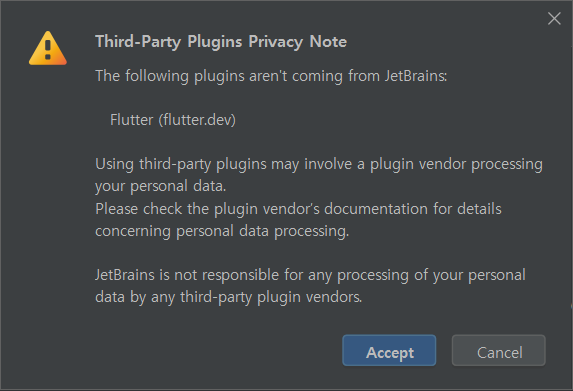Close the dialog with the X icon
The image size is (573, 391).
(554, 18)
